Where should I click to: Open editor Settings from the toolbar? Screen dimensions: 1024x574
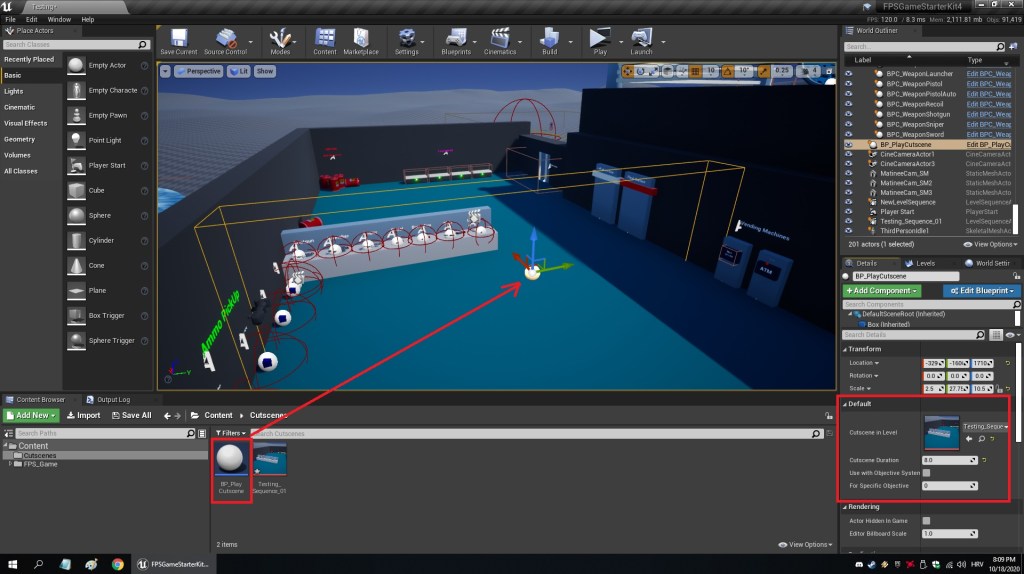[x=407, y=40]
